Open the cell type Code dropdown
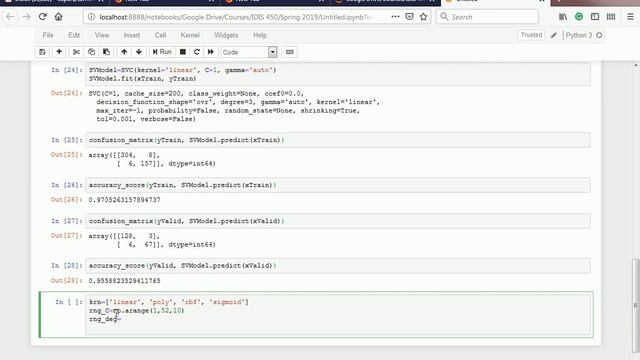Image resolution: width=640 pixels, height=360 pixels. pos(249,52)
